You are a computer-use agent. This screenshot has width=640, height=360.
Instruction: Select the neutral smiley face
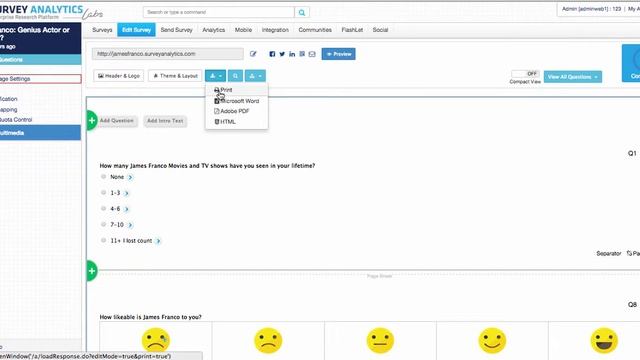(380, 340)
